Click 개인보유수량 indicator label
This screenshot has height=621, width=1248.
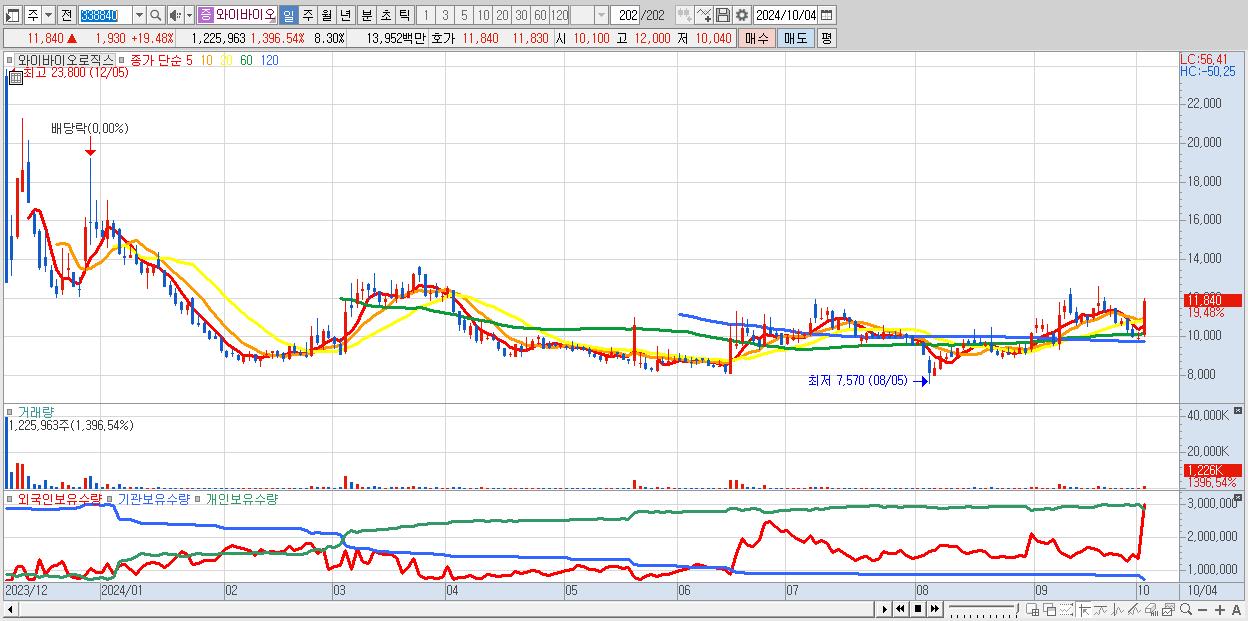(241, 498)
